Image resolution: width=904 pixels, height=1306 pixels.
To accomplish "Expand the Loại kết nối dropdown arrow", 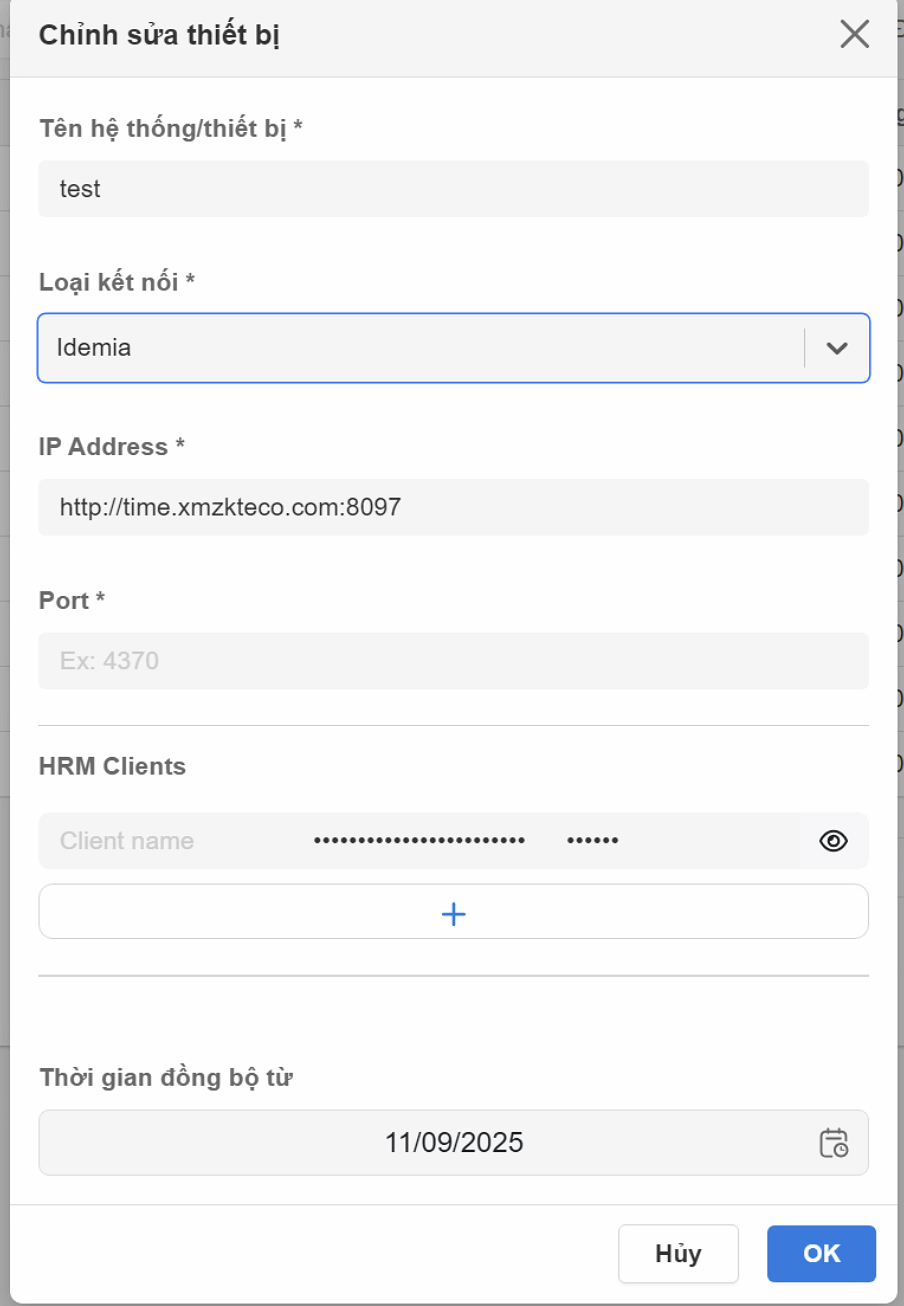I will pyautogui.click(x=837, y=348).
